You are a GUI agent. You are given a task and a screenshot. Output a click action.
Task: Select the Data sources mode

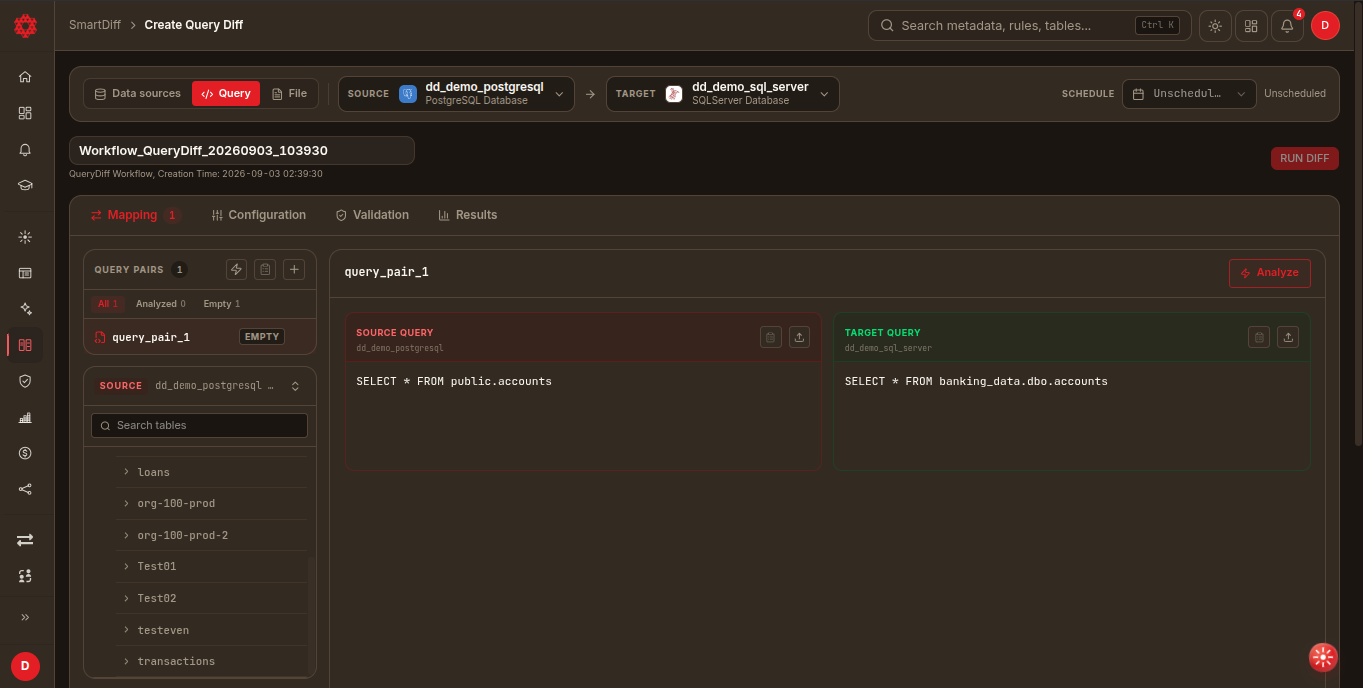[137, 93]
